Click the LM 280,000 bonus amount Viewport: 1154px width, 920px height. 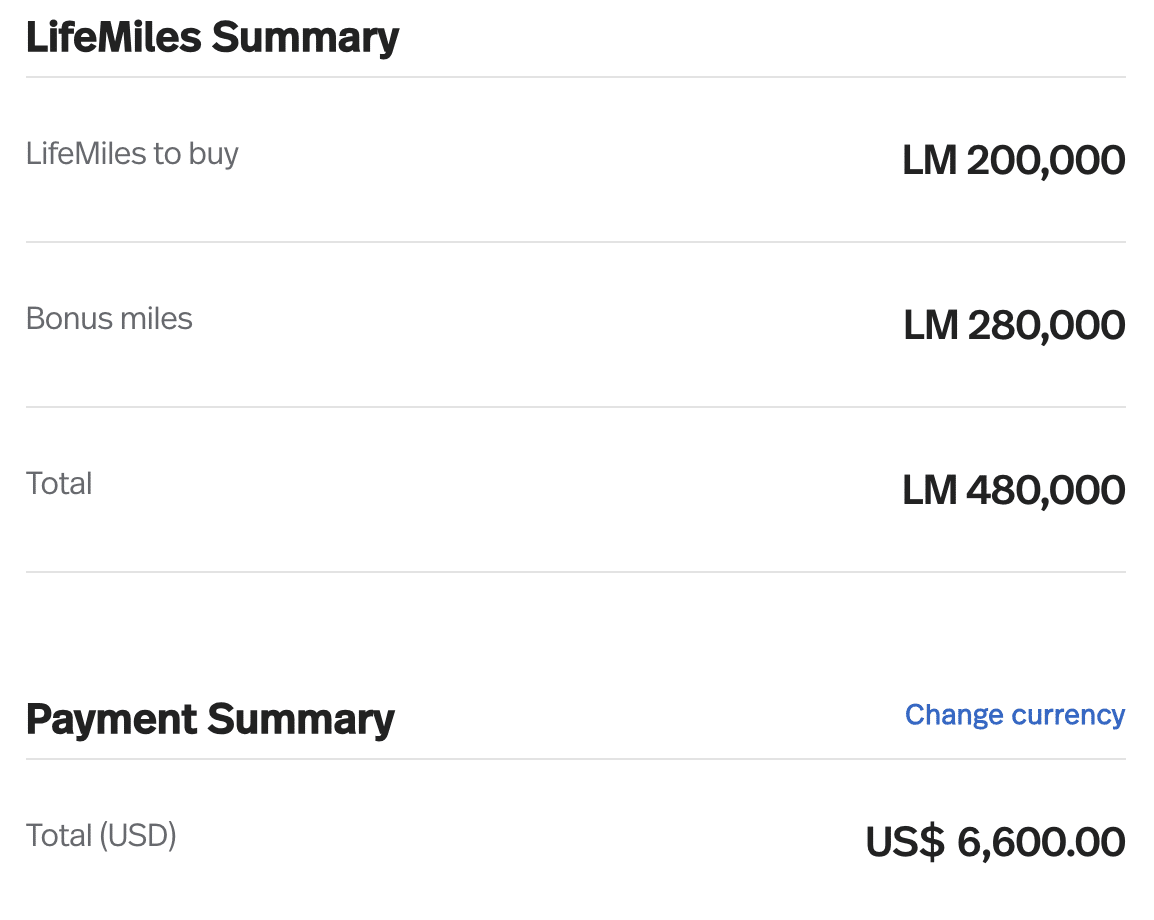coord(1014,325)
